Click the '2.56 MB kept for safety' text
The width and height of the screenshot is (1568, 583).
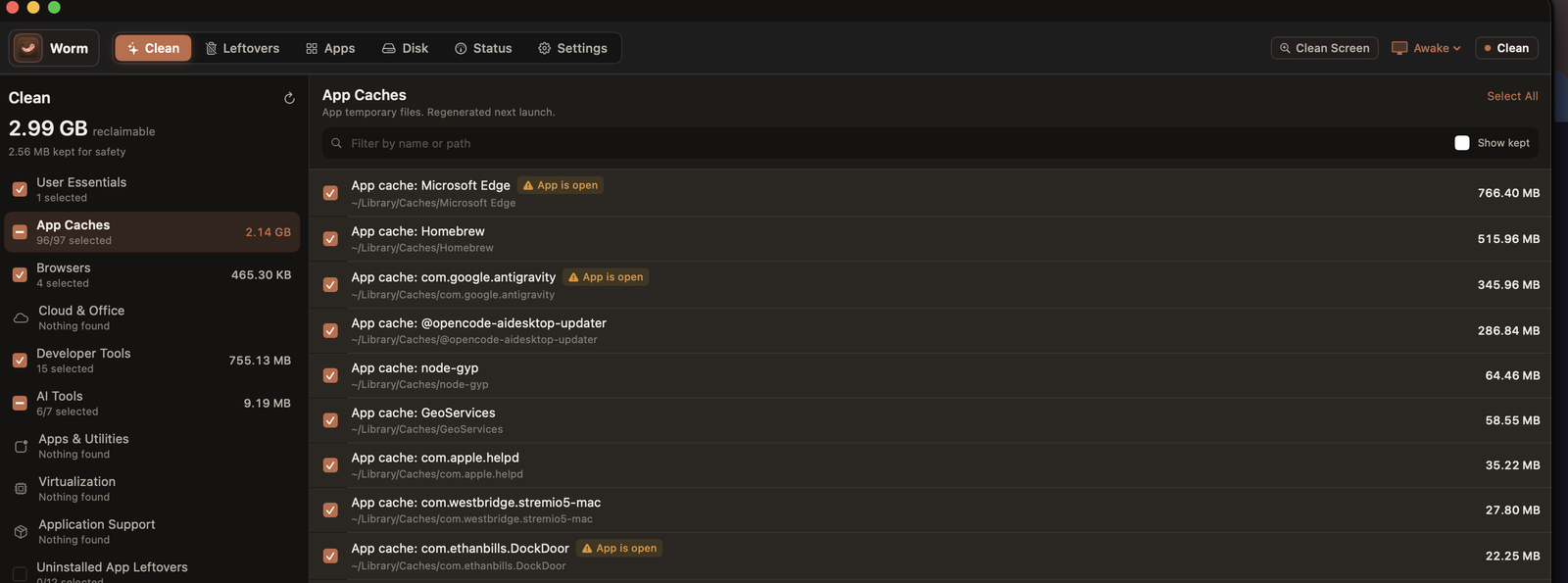pos(67,152)
